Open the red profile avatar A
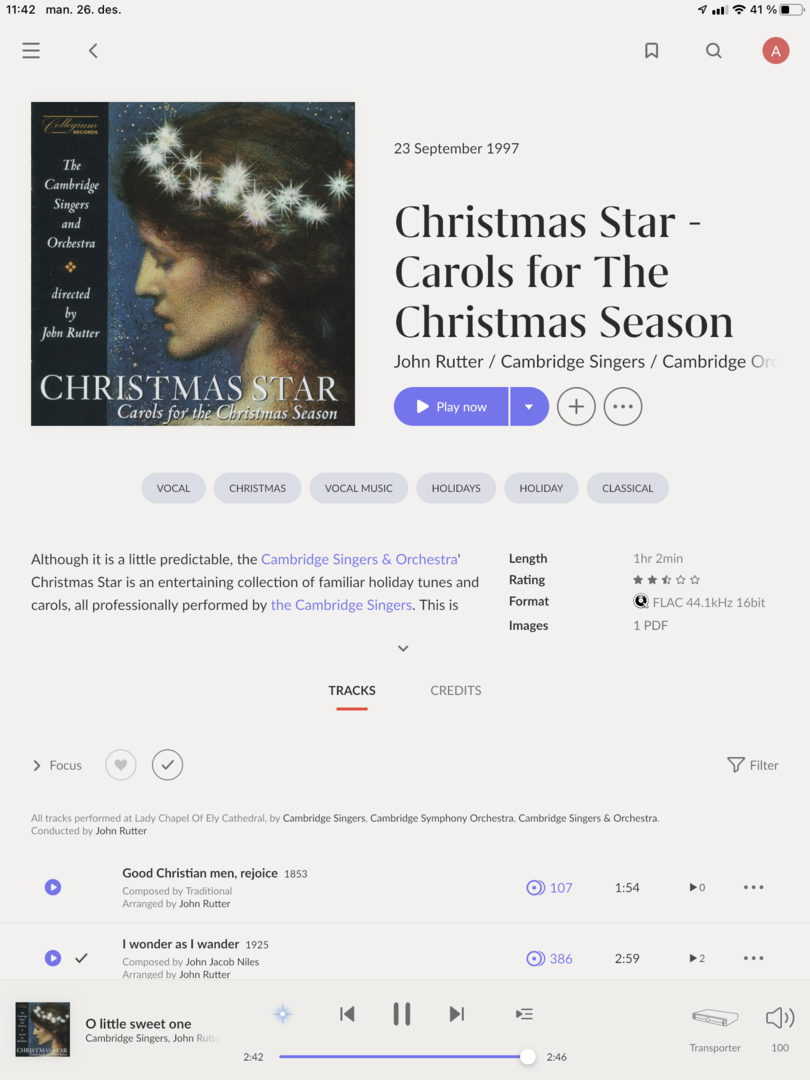The width and height of the screenshot is (810, 1080). (x=776, y=50)
